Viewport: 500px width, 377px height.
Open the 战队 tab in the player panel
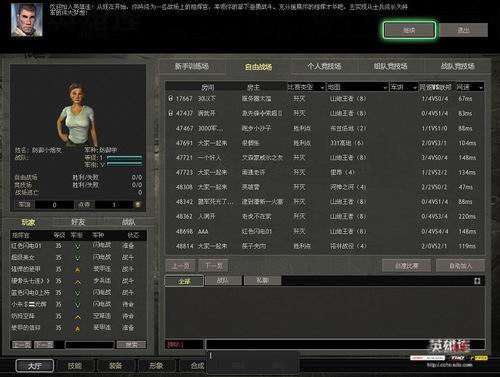(x=128, y=222)
